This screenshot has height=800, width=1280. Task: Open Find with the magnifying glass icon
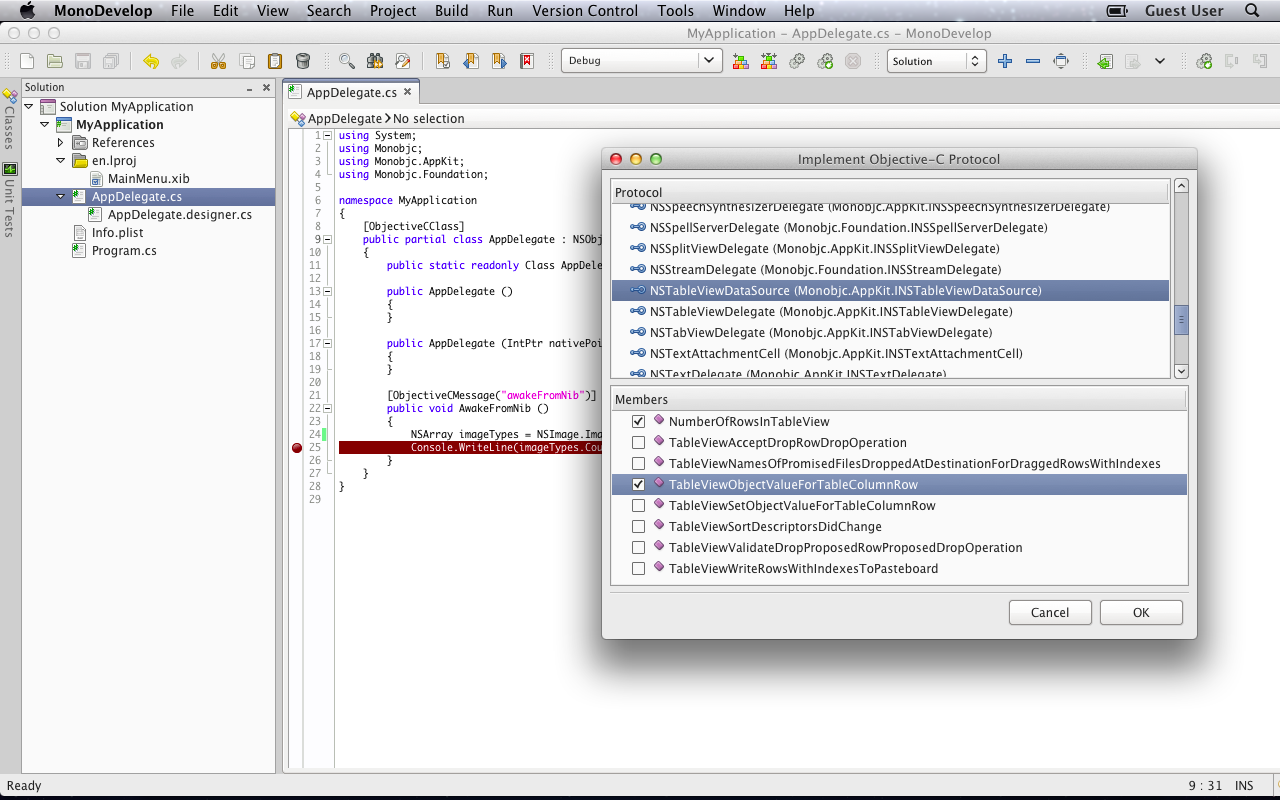point(347,61)
